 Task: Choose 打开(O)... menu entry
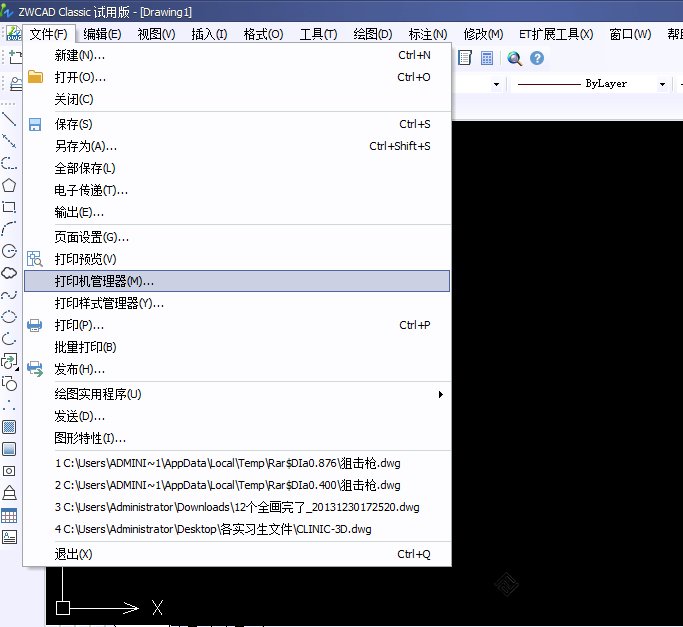[237, 77]
